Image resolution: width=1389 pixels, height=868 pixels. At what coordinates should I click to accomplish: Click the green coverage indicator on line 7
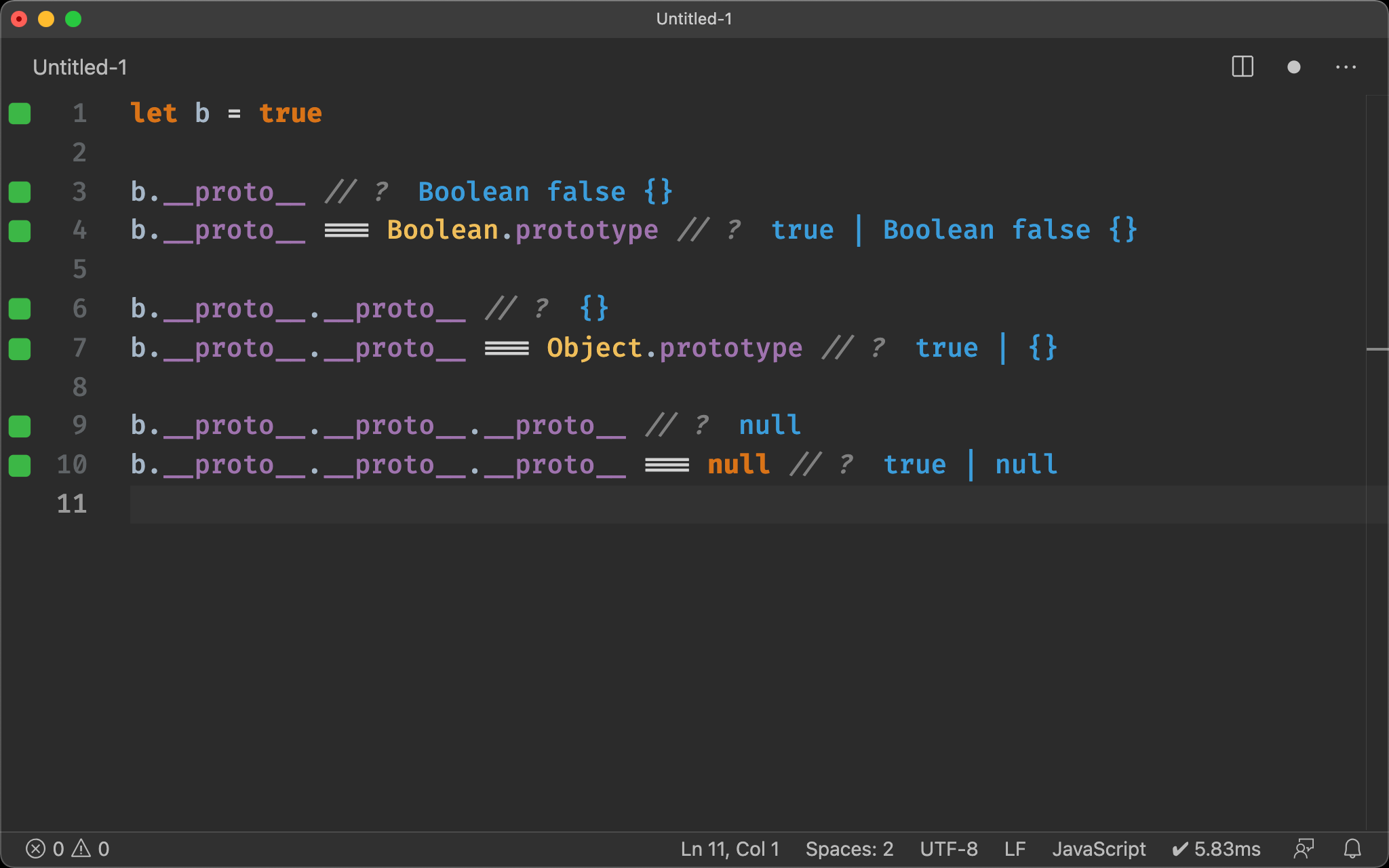coord(20,349)
